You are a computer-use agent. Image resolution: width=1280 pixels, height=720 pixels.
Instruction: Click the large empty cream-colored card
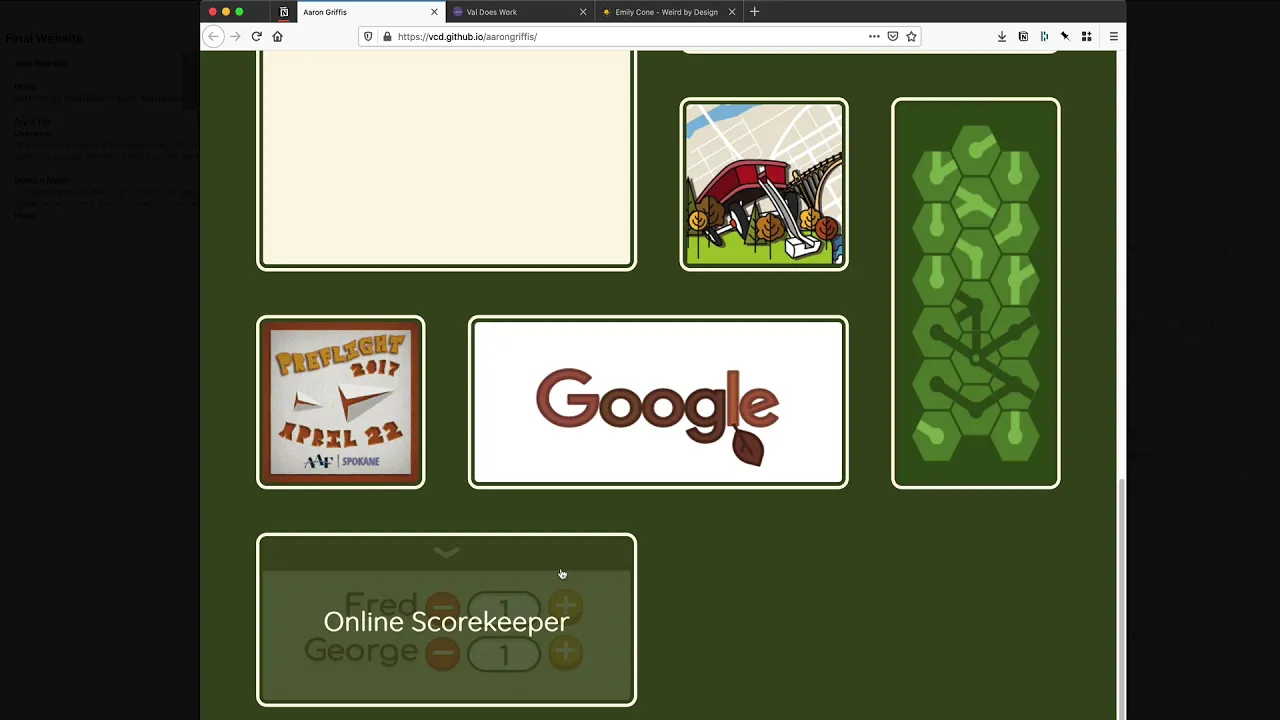pos(446,160)
